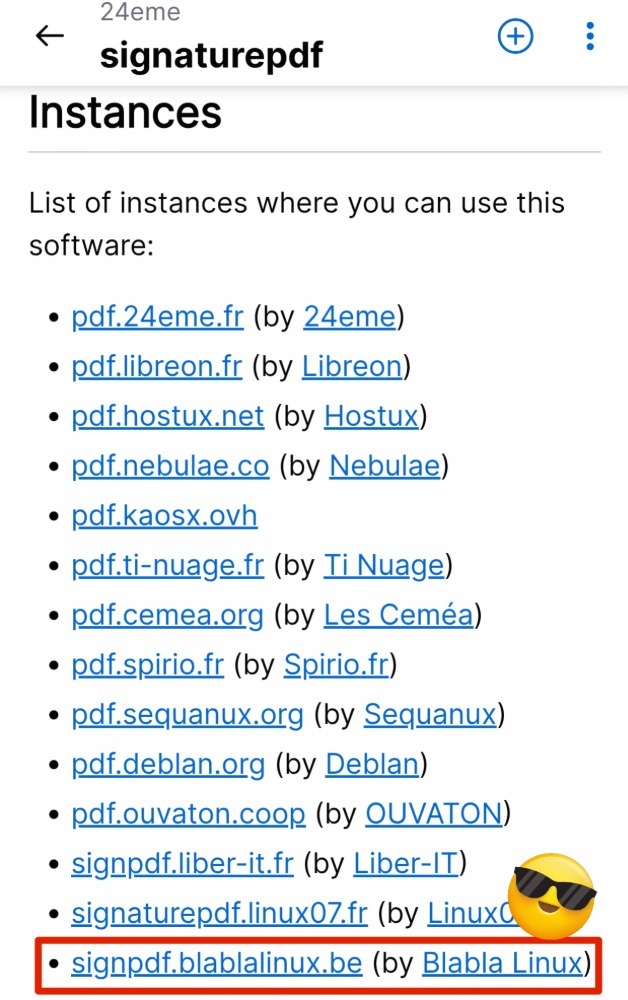
Task: Open the signaturepdf.linux07.fr instance
Action: 219,913
